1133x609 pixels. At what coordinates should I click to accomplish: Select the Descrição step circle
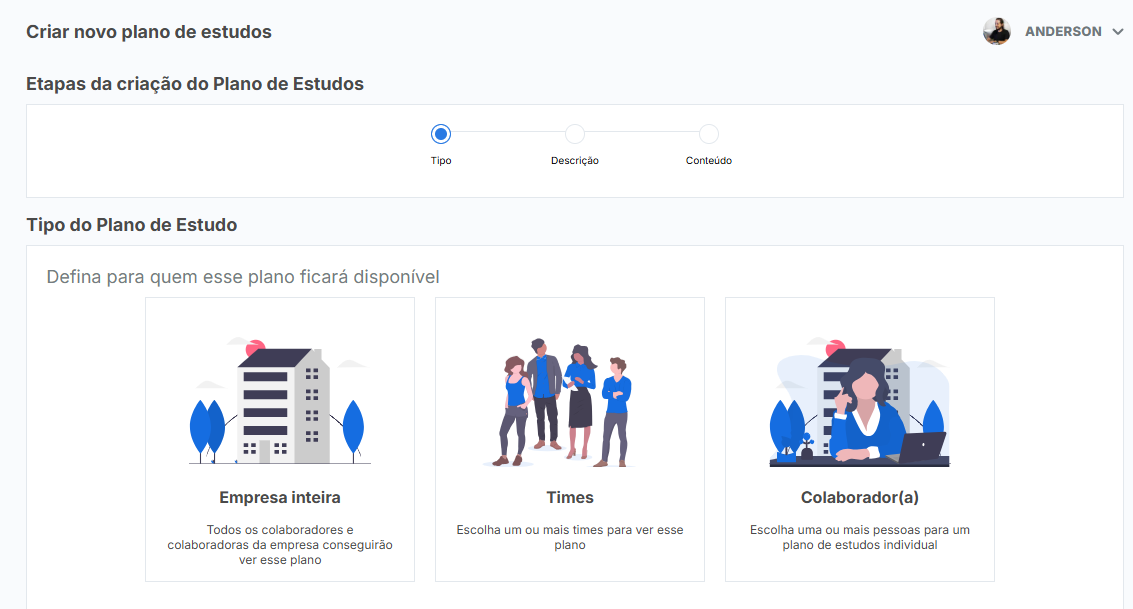[x=575, y=134]
